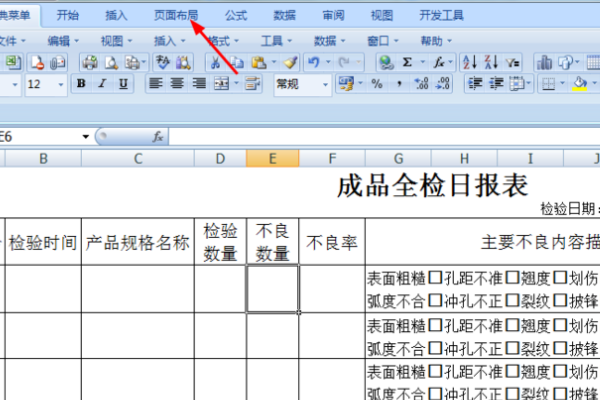The width and height of the screenshot is (600, 400).
Task: Click the Copy icon
Action: click(237, 62)
